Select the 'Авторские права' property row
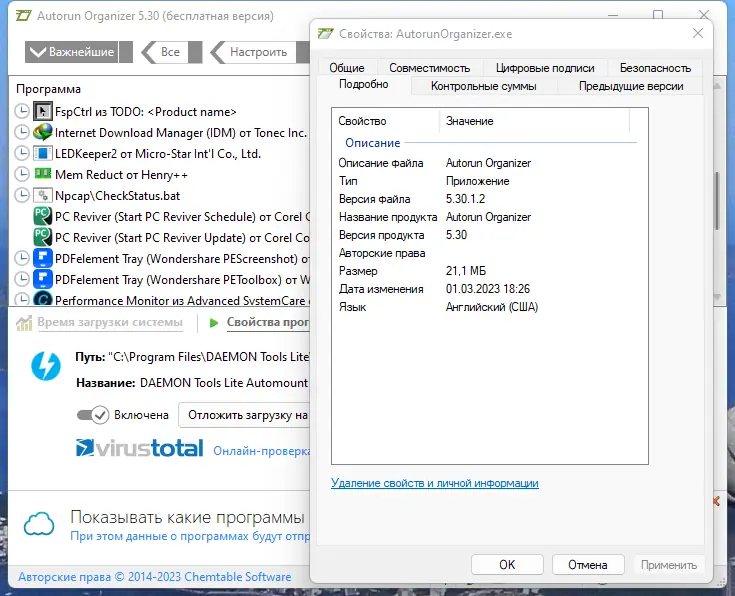 [x=488, y=253]
